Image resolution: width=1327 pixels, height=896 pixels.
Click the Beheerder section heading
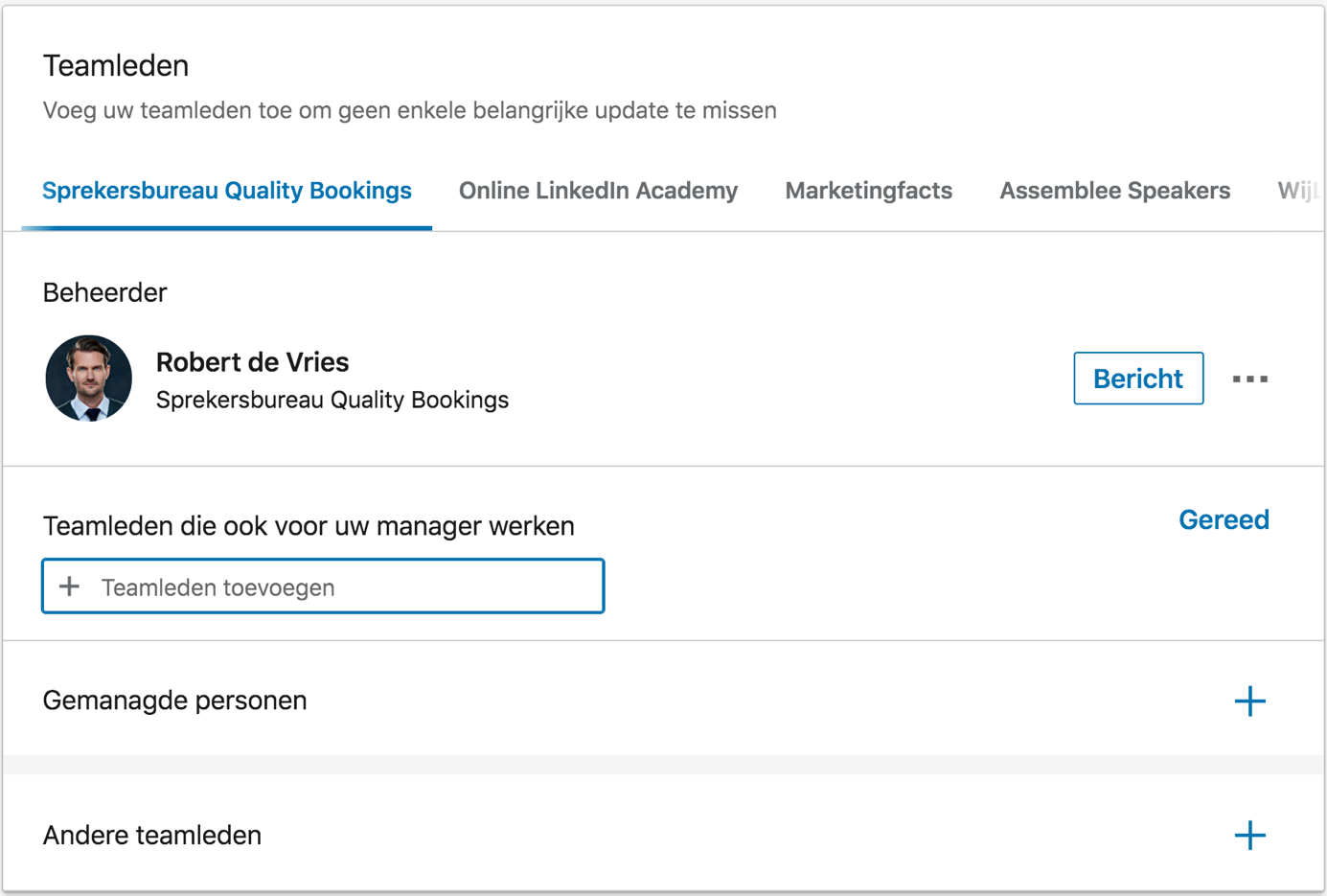point(104,292)
